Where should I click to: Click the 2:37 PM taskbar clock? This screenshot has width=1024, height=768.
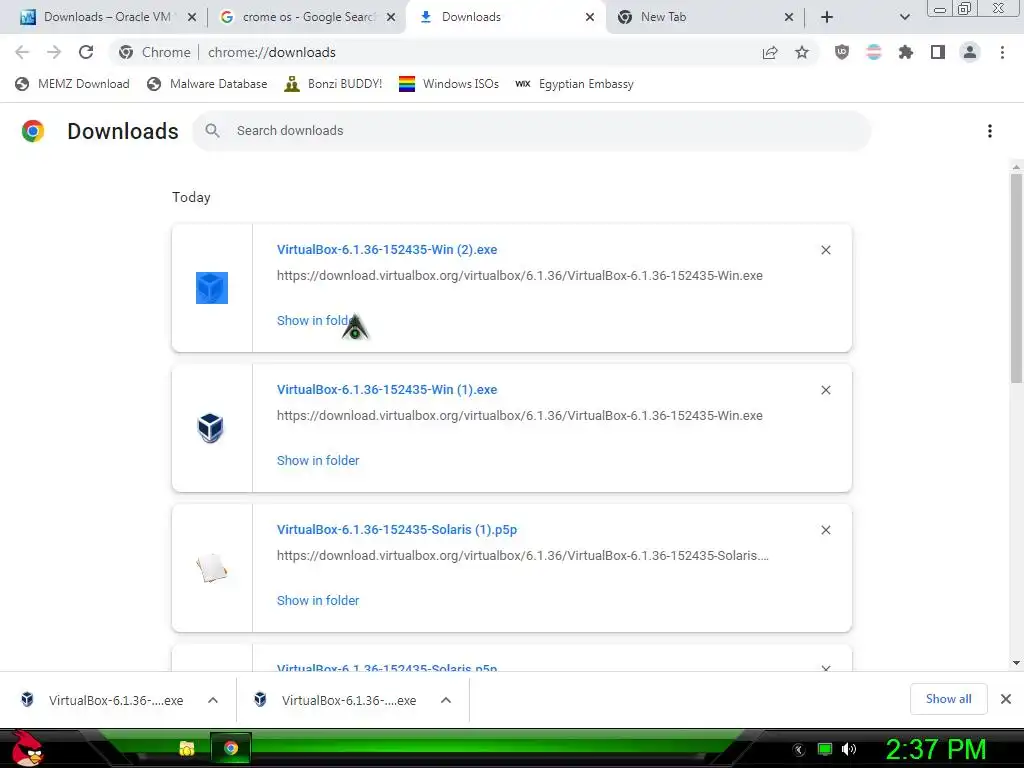click(x=935, y=749)
